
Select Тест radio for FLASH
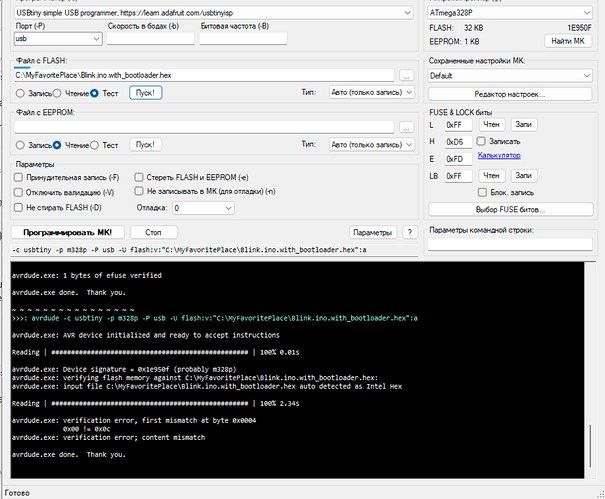click(x=104, y=93)
